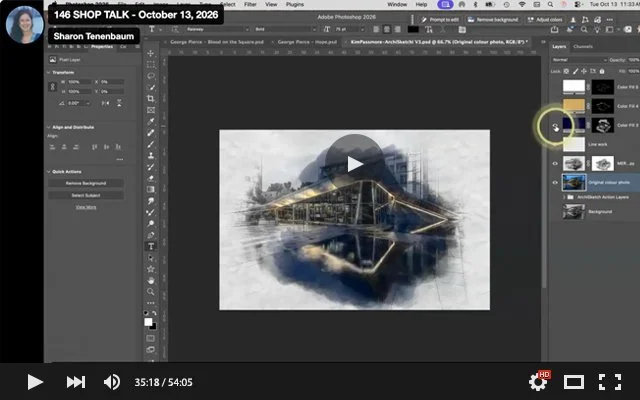Choose the Dodge tool

point(151,224)
